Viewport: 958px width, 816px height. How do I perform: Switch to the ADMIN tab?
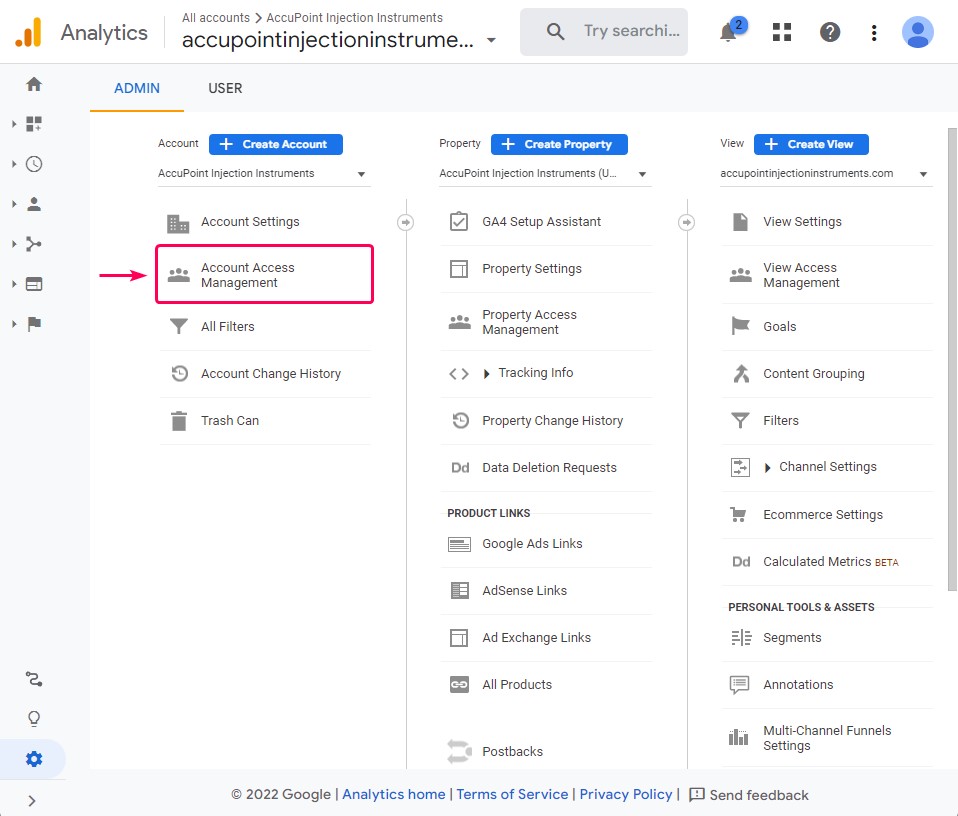(x=137, y=89)
